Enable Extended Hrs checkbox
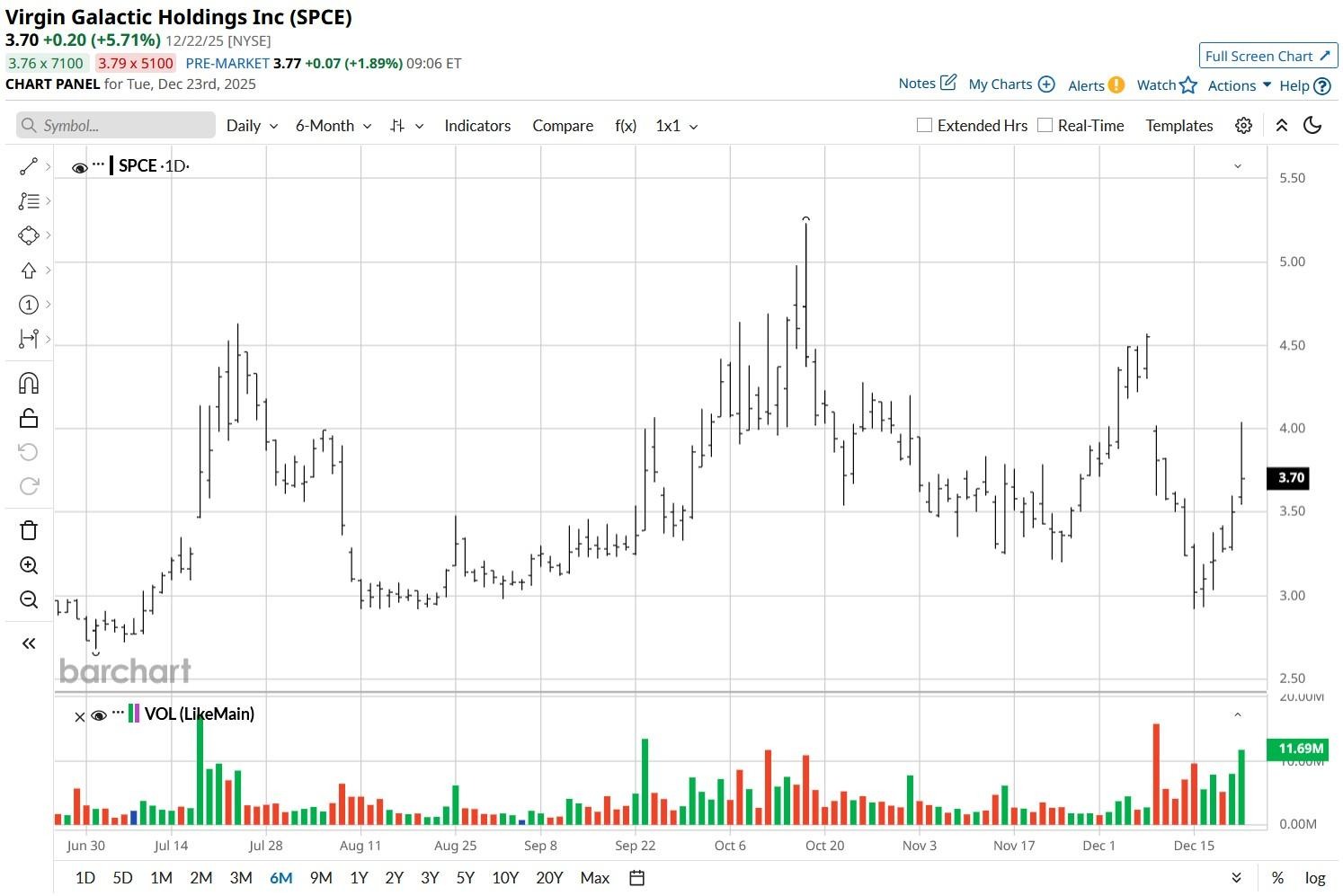Image resolution: width=1343 pixels, height=896 pixels. 924,126
